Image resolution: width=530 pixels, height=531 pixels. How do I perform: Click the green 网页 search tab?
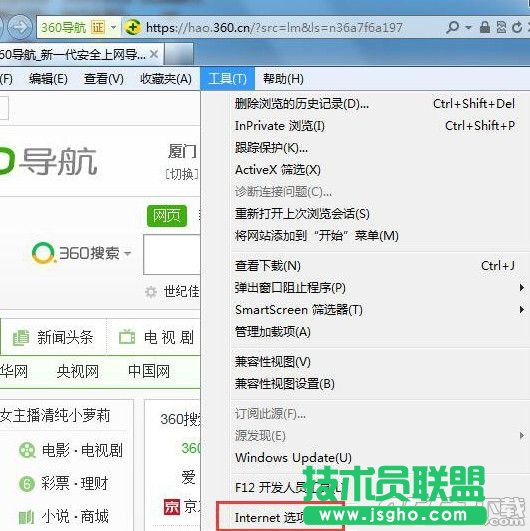tap(167, 215)
